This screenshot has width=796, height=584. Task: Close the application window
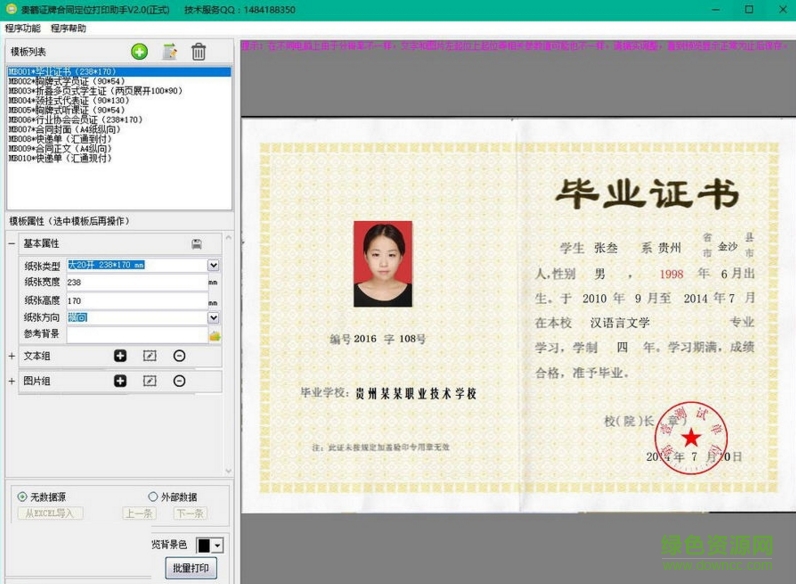783,10
